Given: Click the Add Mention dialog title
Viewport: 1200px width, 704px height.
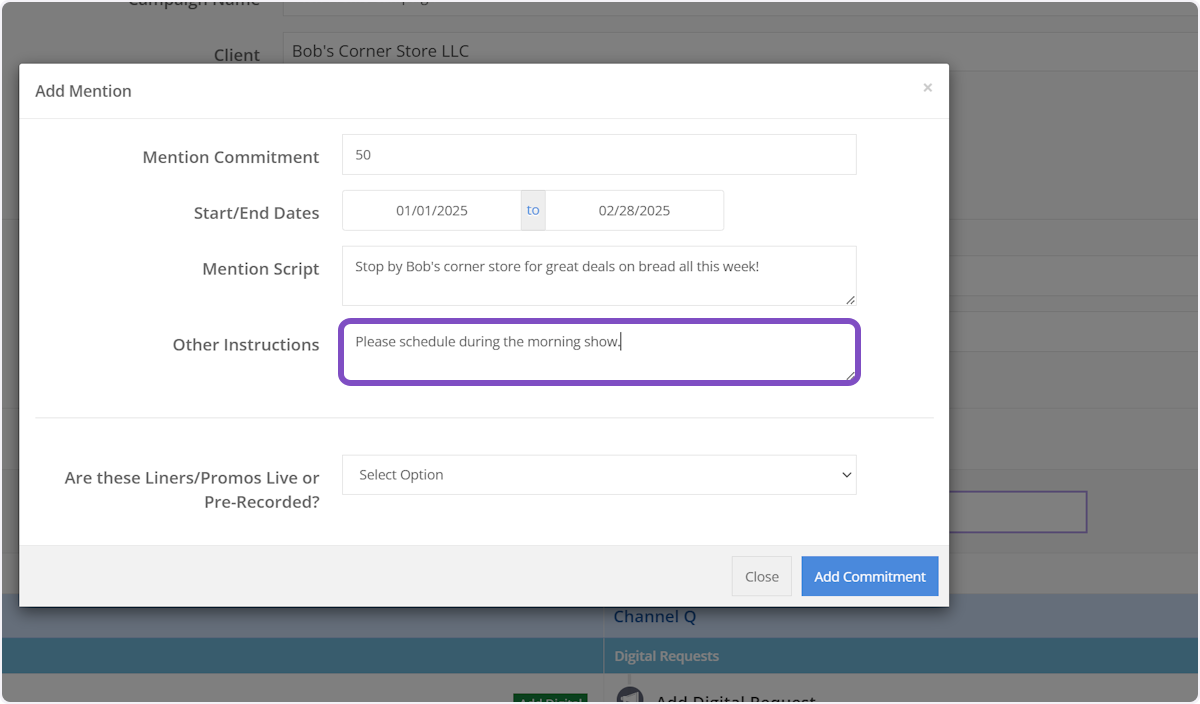Looking at the screenshot, I should click(83, 91).
